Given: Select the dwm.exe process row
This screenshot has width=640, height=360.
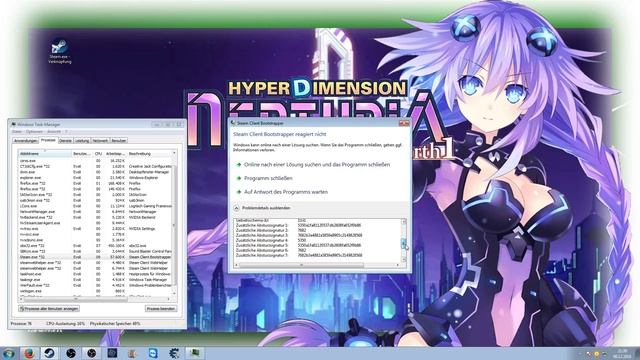Looking at the screenshot, I should [95, 172].
